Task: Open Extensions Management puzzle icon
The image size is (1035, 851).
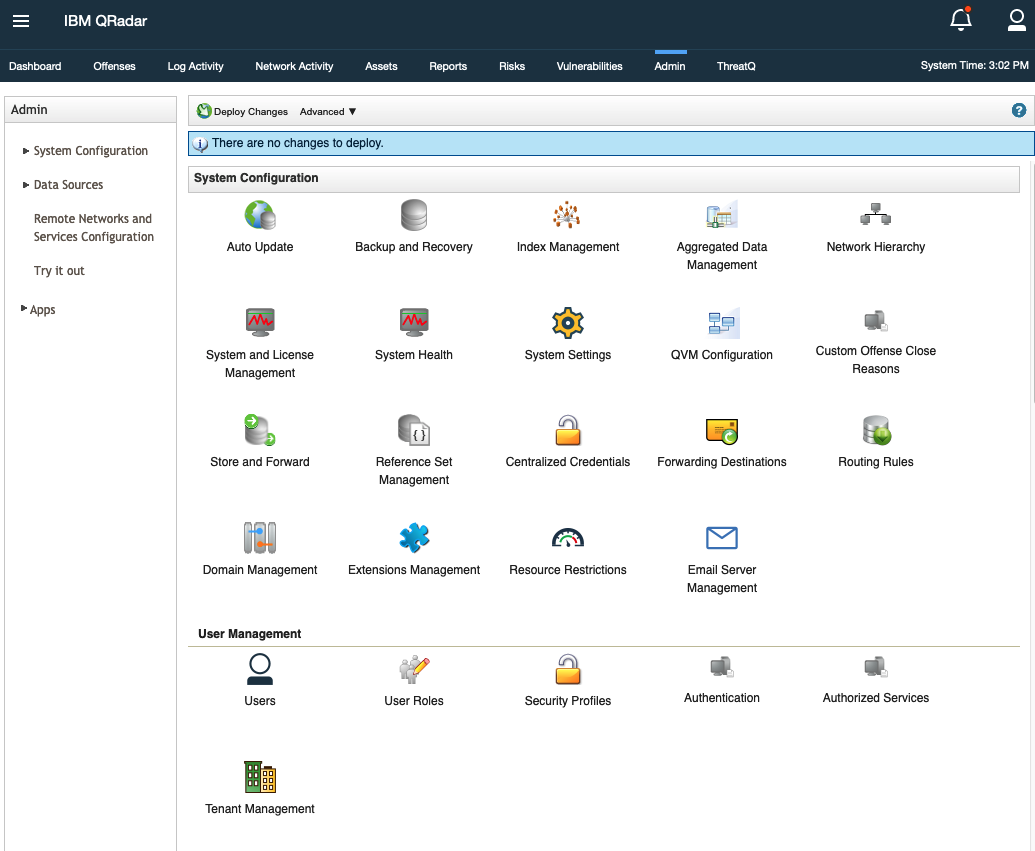Action: 414,537
